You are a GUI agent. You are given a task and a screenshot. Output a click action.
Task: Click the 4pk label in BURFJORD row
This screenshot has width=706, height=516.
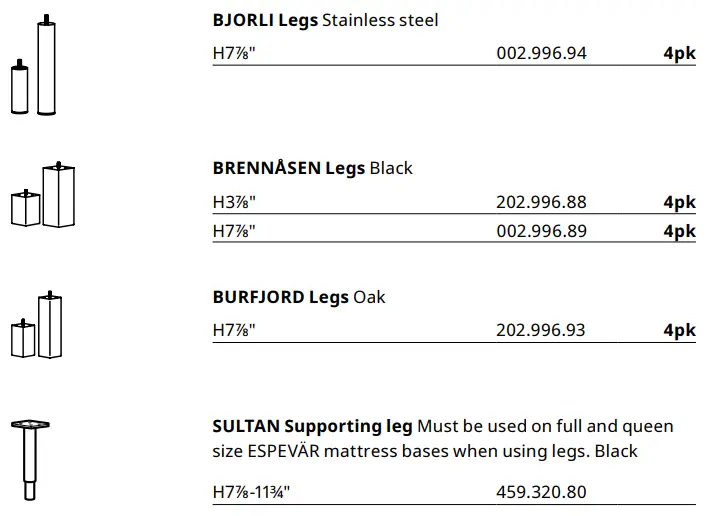[679, 330]
